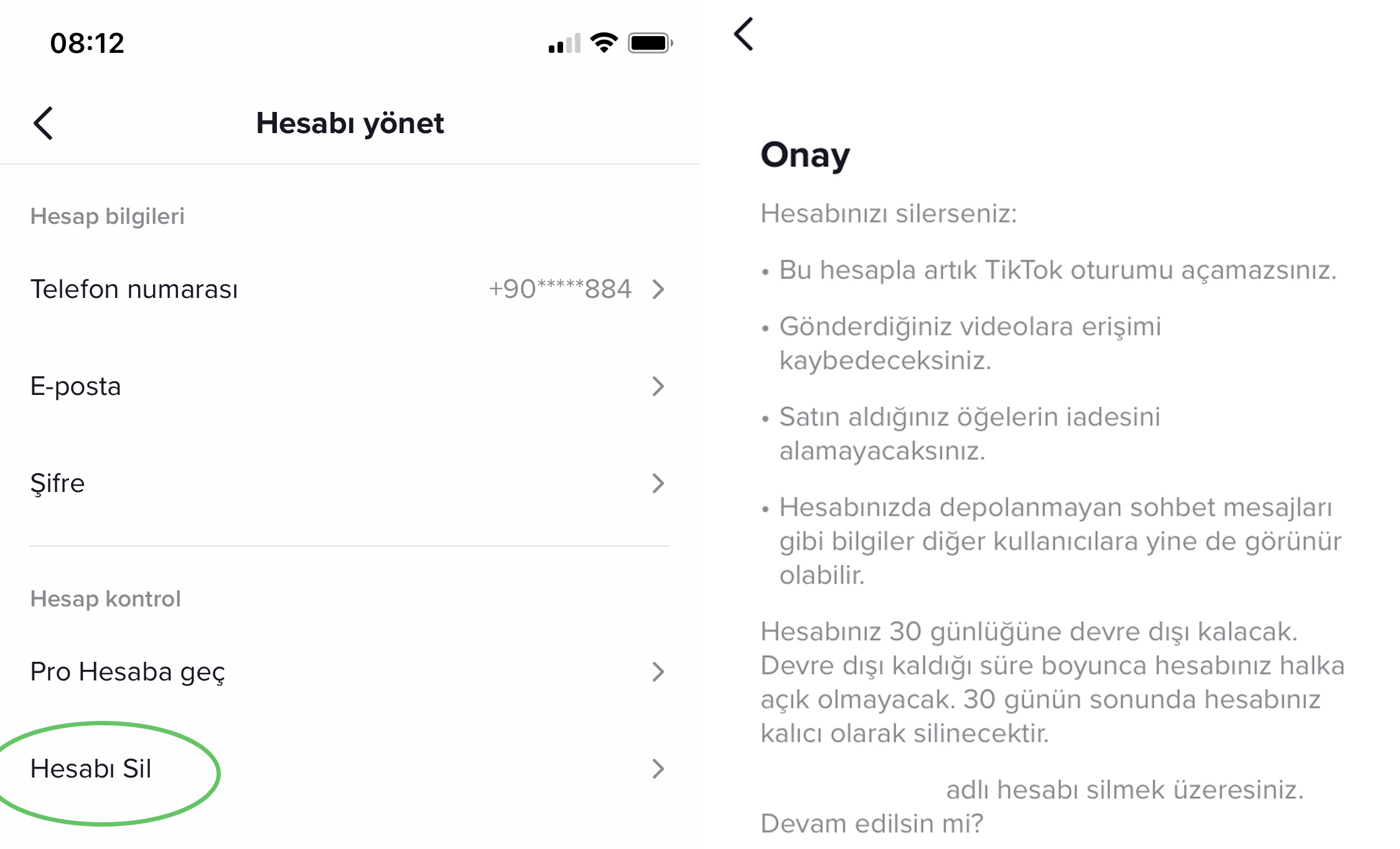1400x849 pixels.
Task: Click the back arrow on the Onay screen
Action: pyautogui.click(x=743, y=34)
